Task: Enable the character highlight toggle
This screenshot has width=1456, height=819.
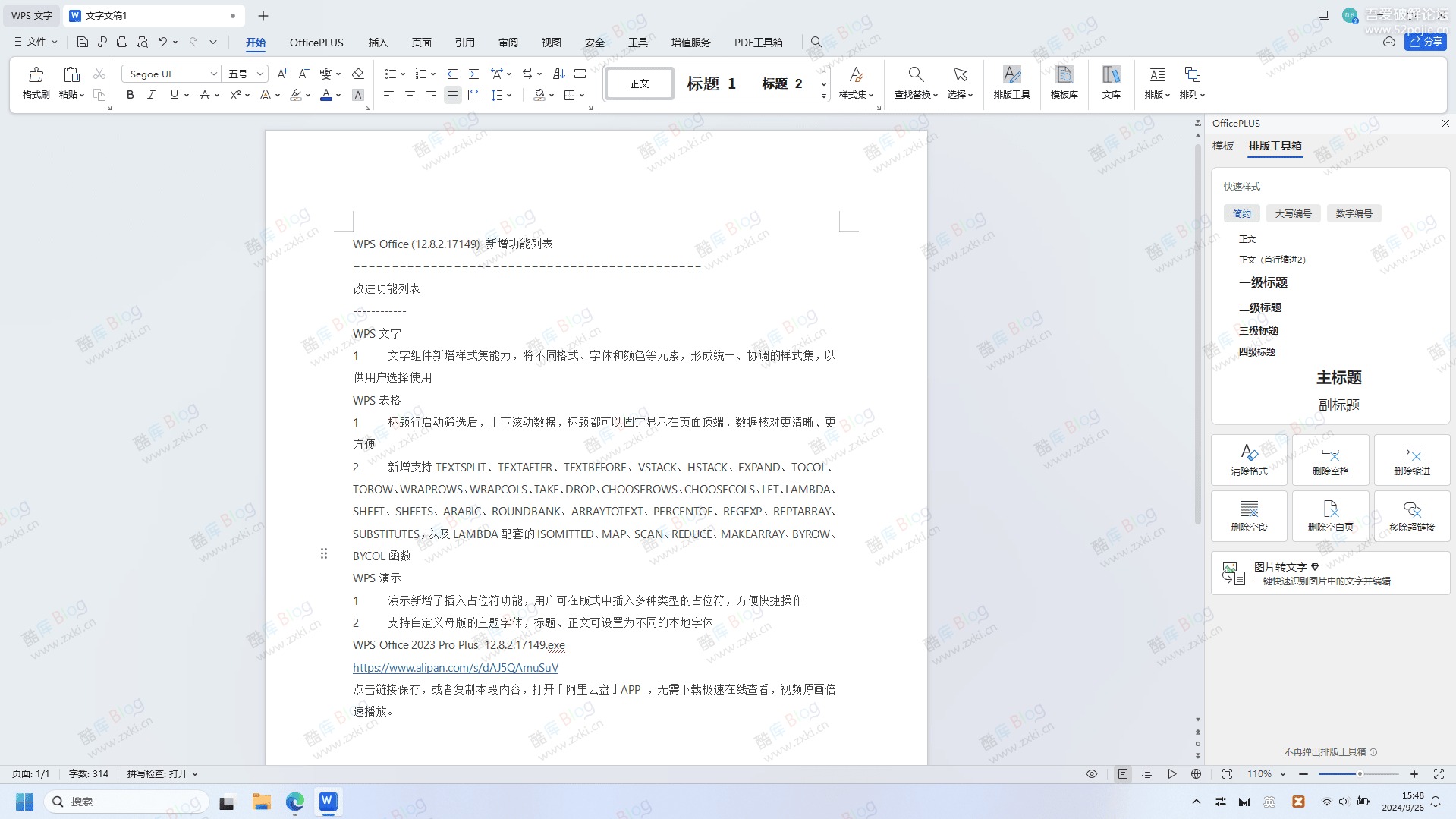Action: 358,95
